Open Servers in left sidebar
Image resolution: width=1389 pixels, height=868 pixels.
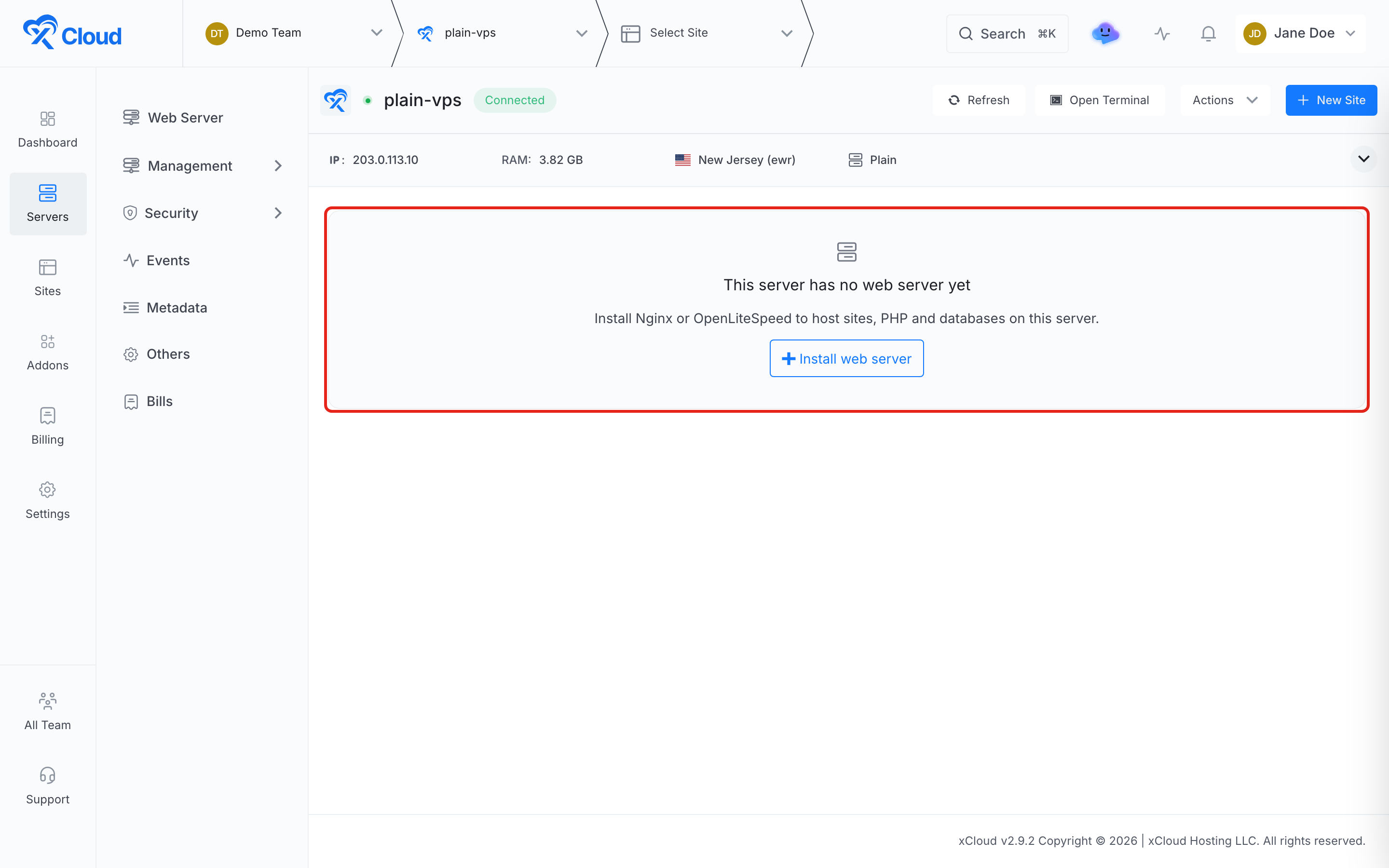pyautogui.click(x=48, y=204)
